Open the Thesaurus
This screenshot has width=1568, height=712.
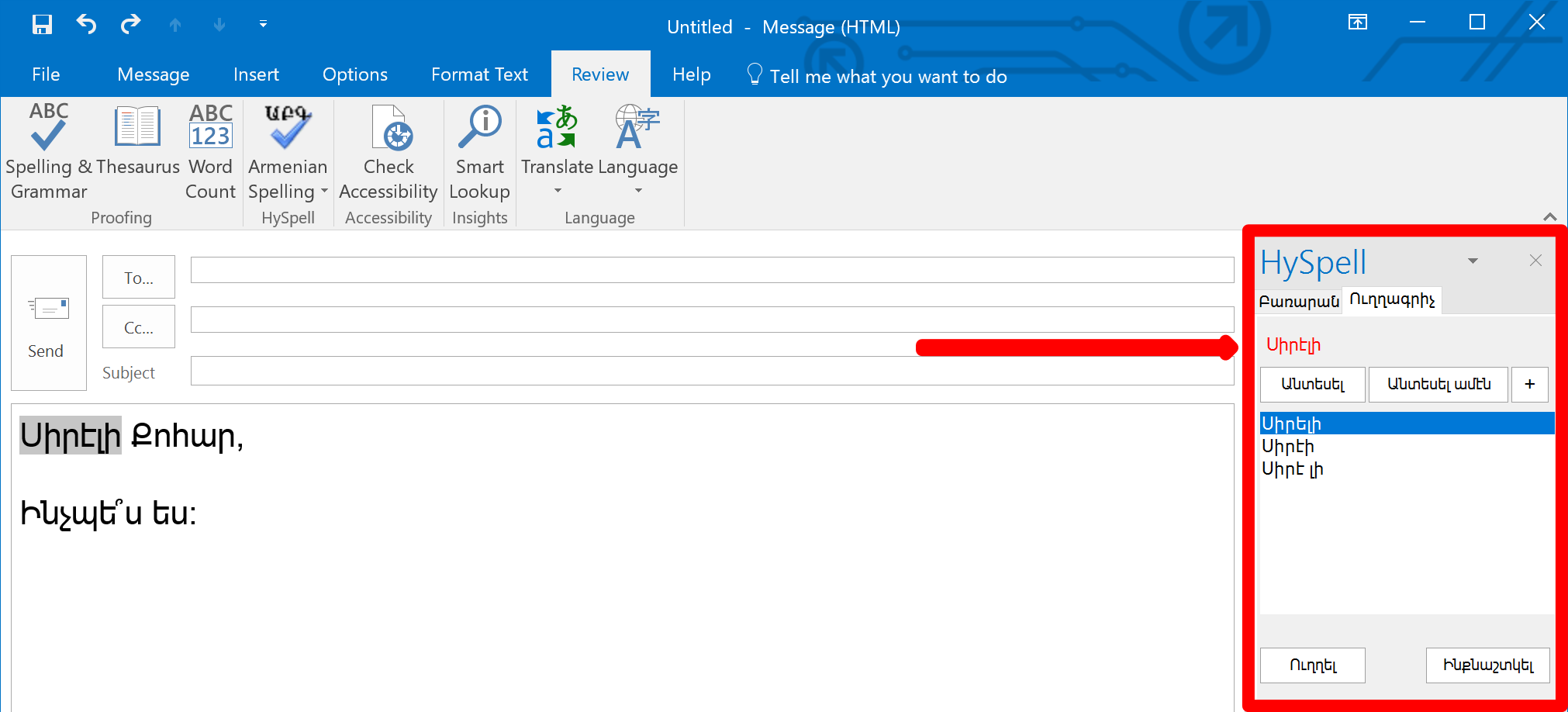coord(138,140)
